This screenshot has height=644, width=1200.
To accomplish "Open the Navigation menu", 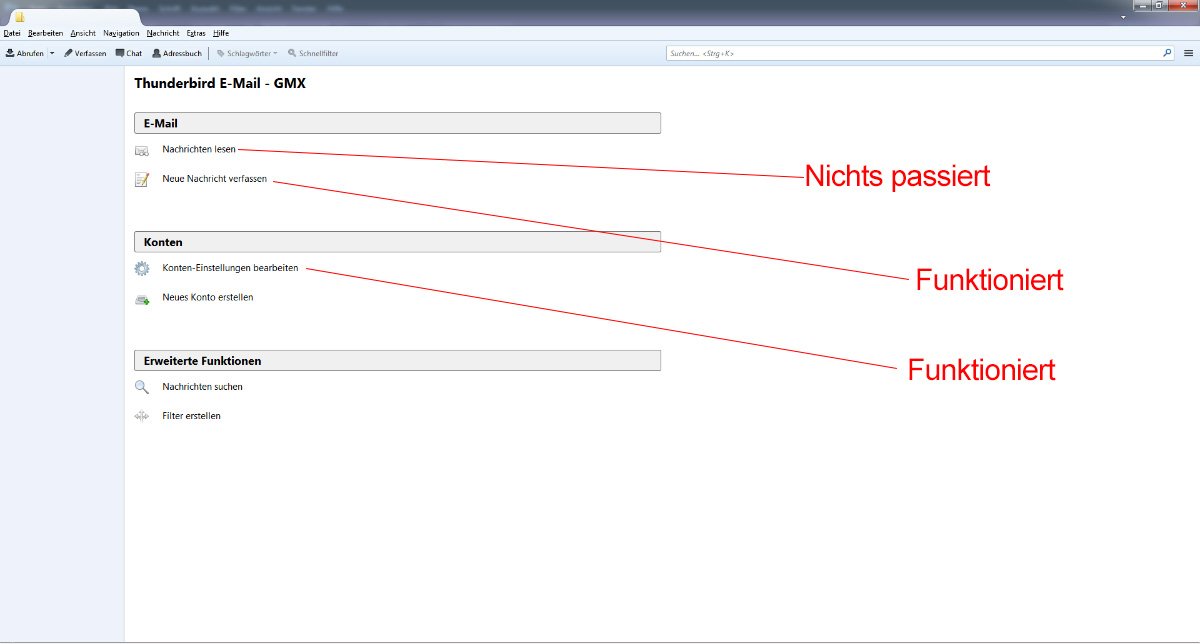I will (x=121, y=33).
